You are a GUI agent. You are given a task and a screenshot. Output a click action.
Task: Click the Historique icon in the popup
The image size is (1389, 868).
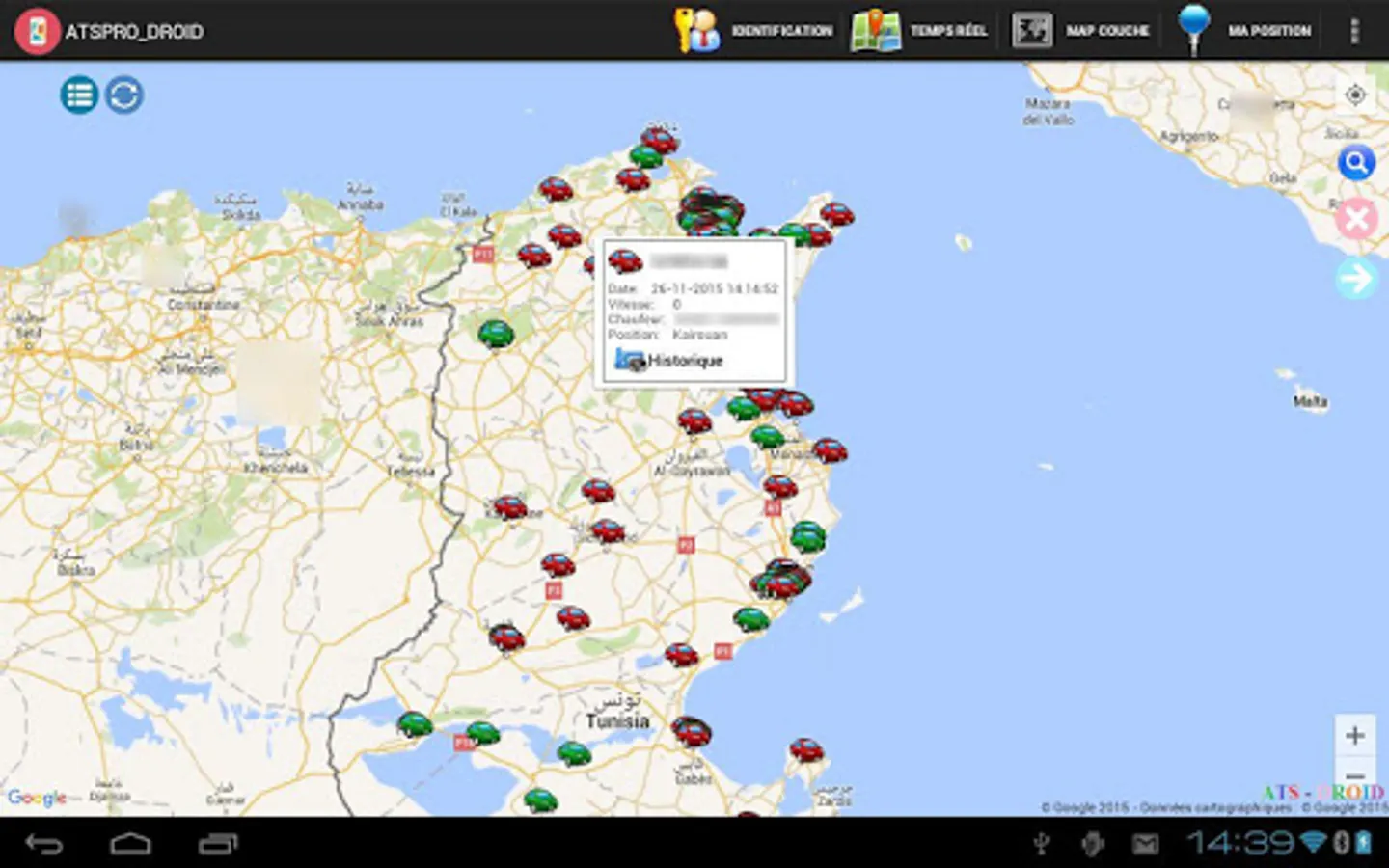(630, 361)
